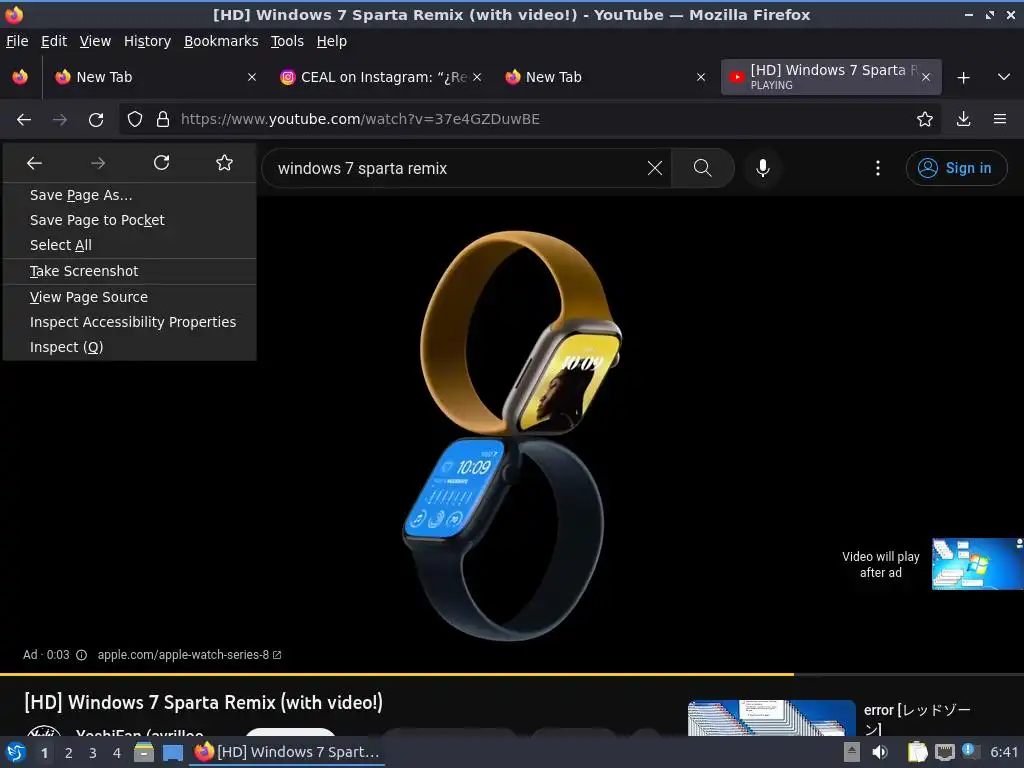The height and width of the screenshot is (768, 1024).
Task: Bookmark this page with URL bar star
Action: (924, 120)
